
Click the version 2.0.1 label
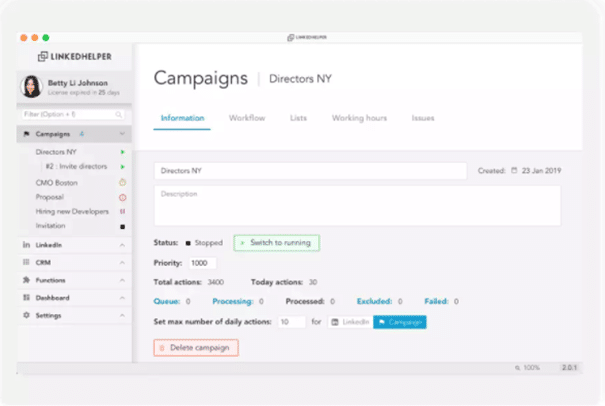(569, 367)
